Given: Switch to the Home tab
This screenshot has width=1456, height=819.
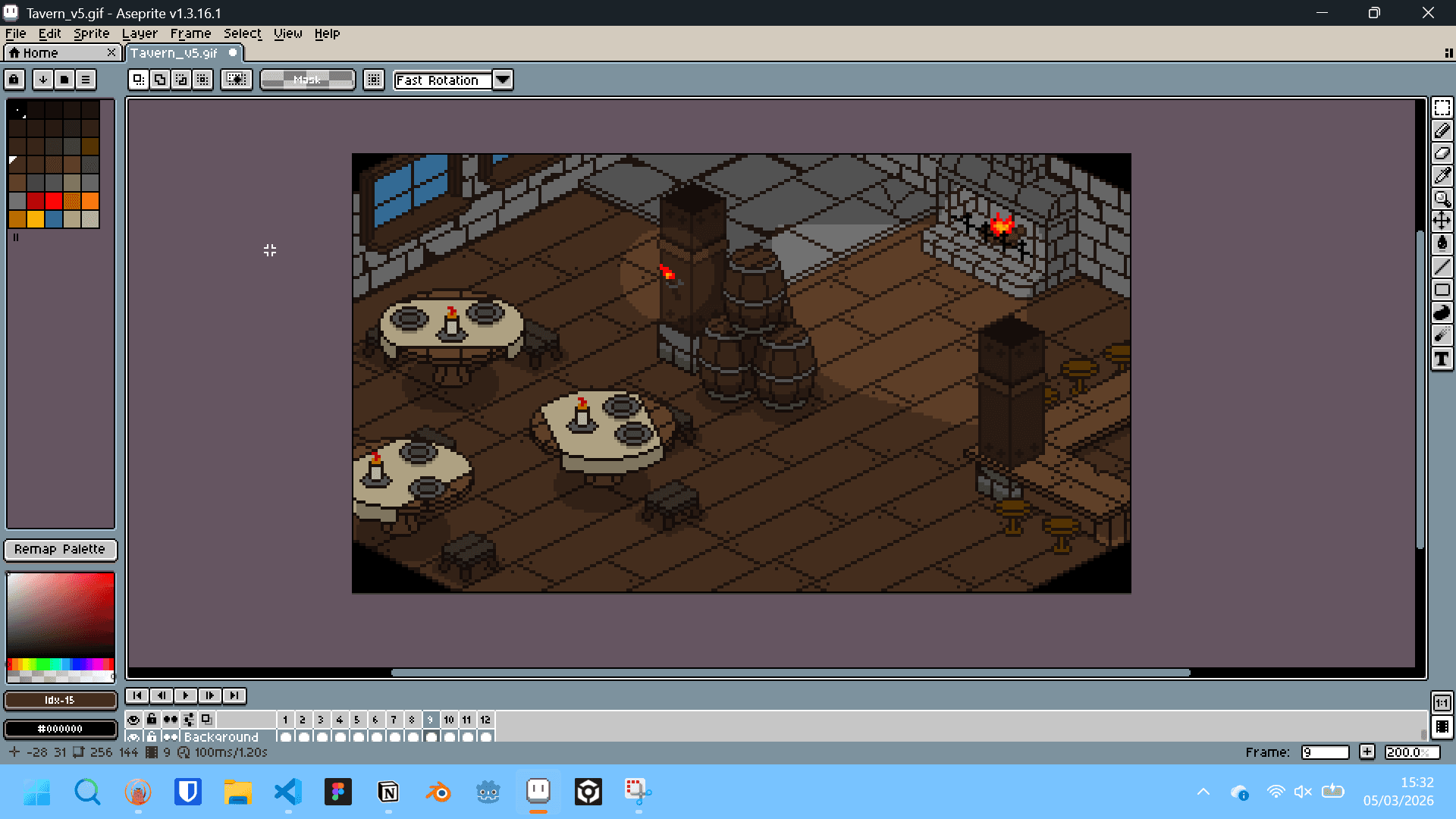Looking at the screenshot, I should point(40,53).
